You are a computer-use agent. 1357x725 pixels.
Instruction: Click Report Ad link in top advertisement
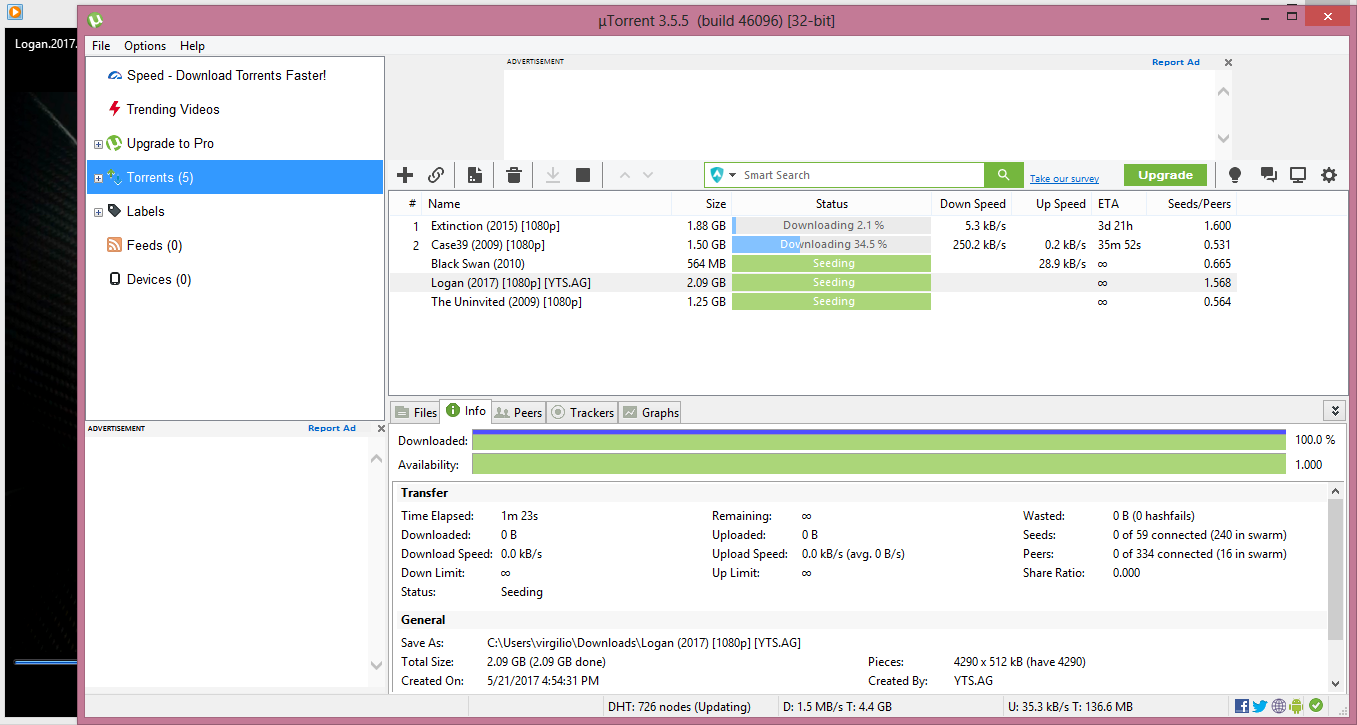coord(1175,62)
